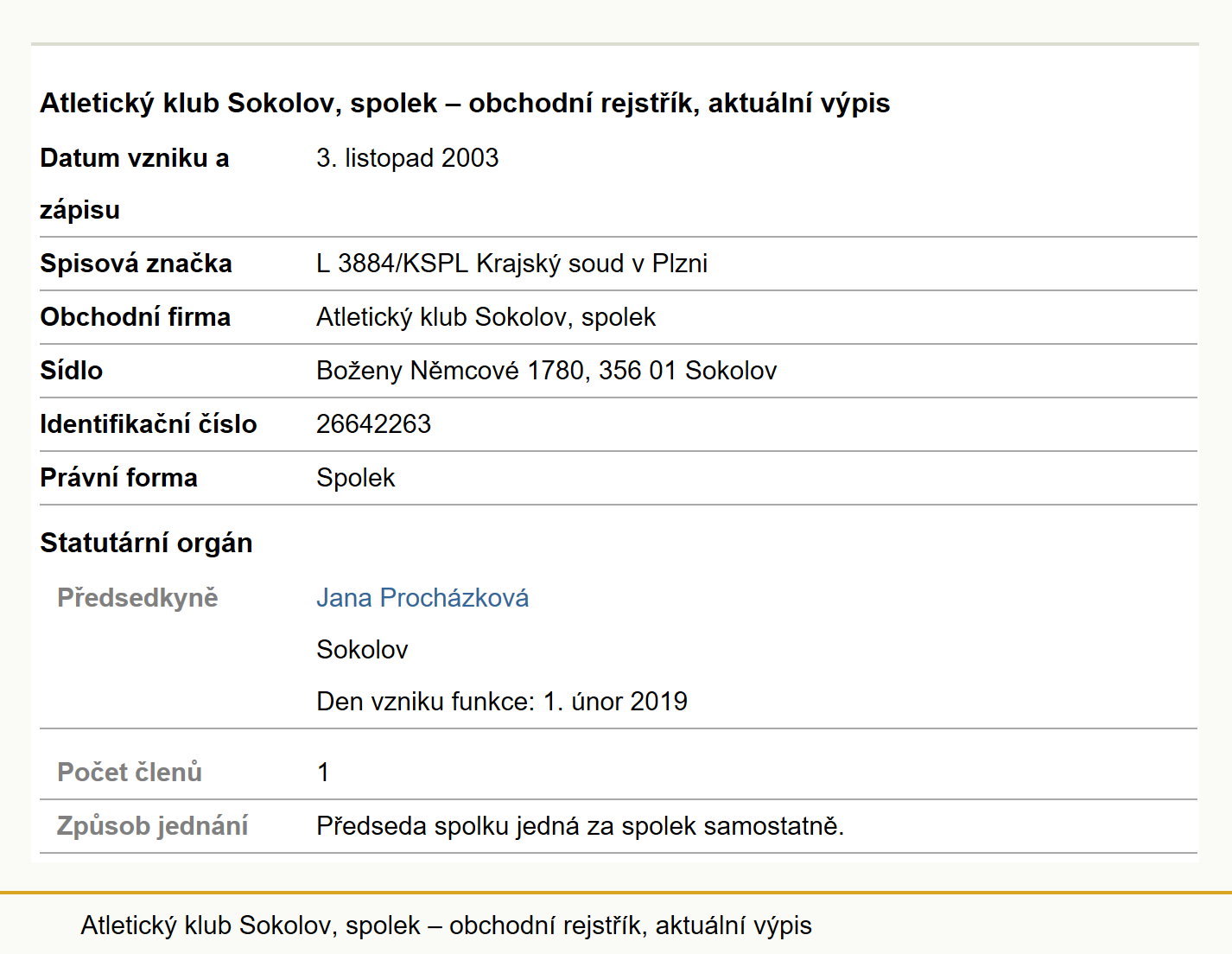Click the L 3884/KSPL file reference

click(x=511, y=264)
